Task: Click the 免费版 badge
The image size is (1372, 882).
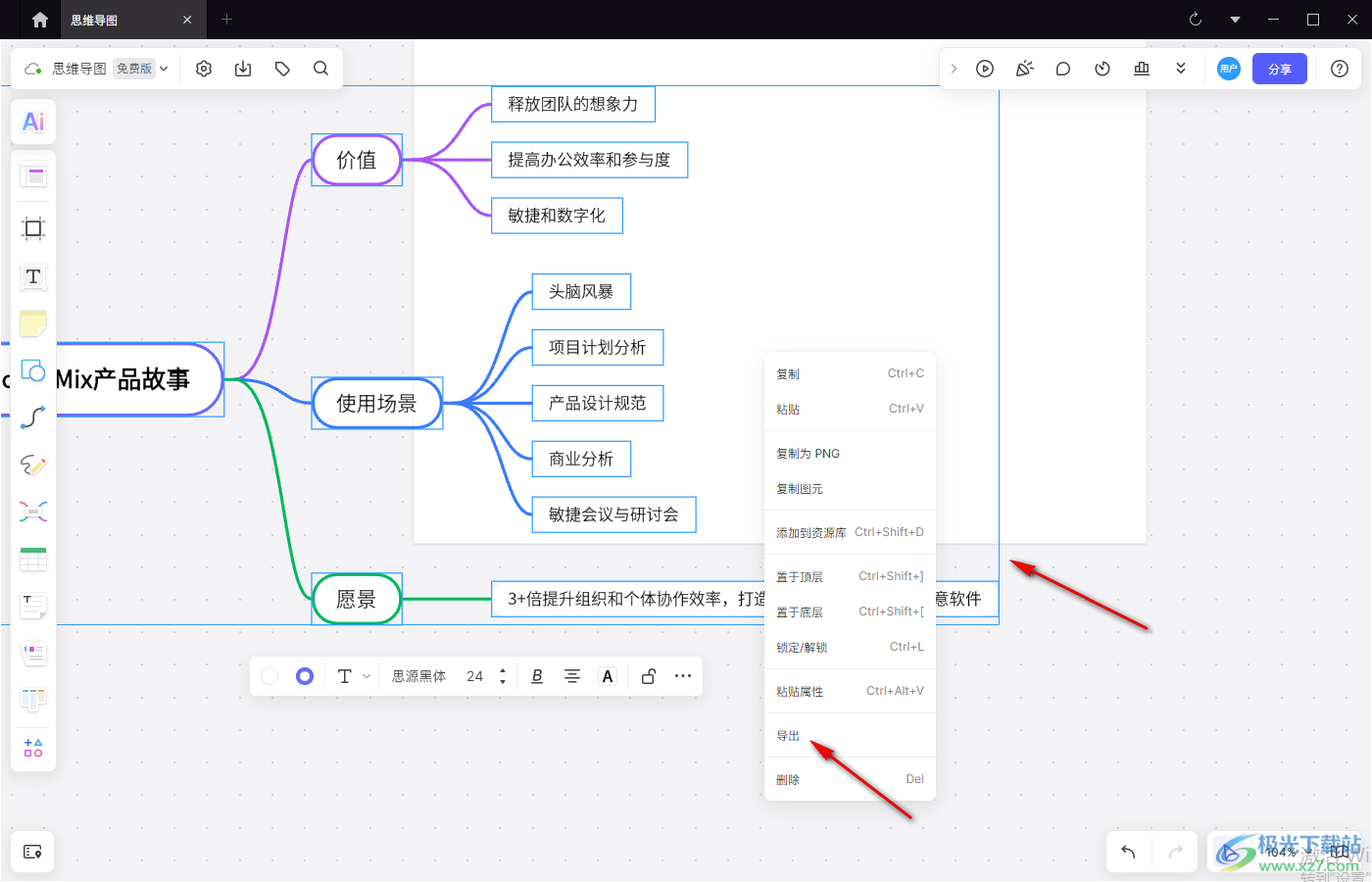Action: [x=134, y=69]
